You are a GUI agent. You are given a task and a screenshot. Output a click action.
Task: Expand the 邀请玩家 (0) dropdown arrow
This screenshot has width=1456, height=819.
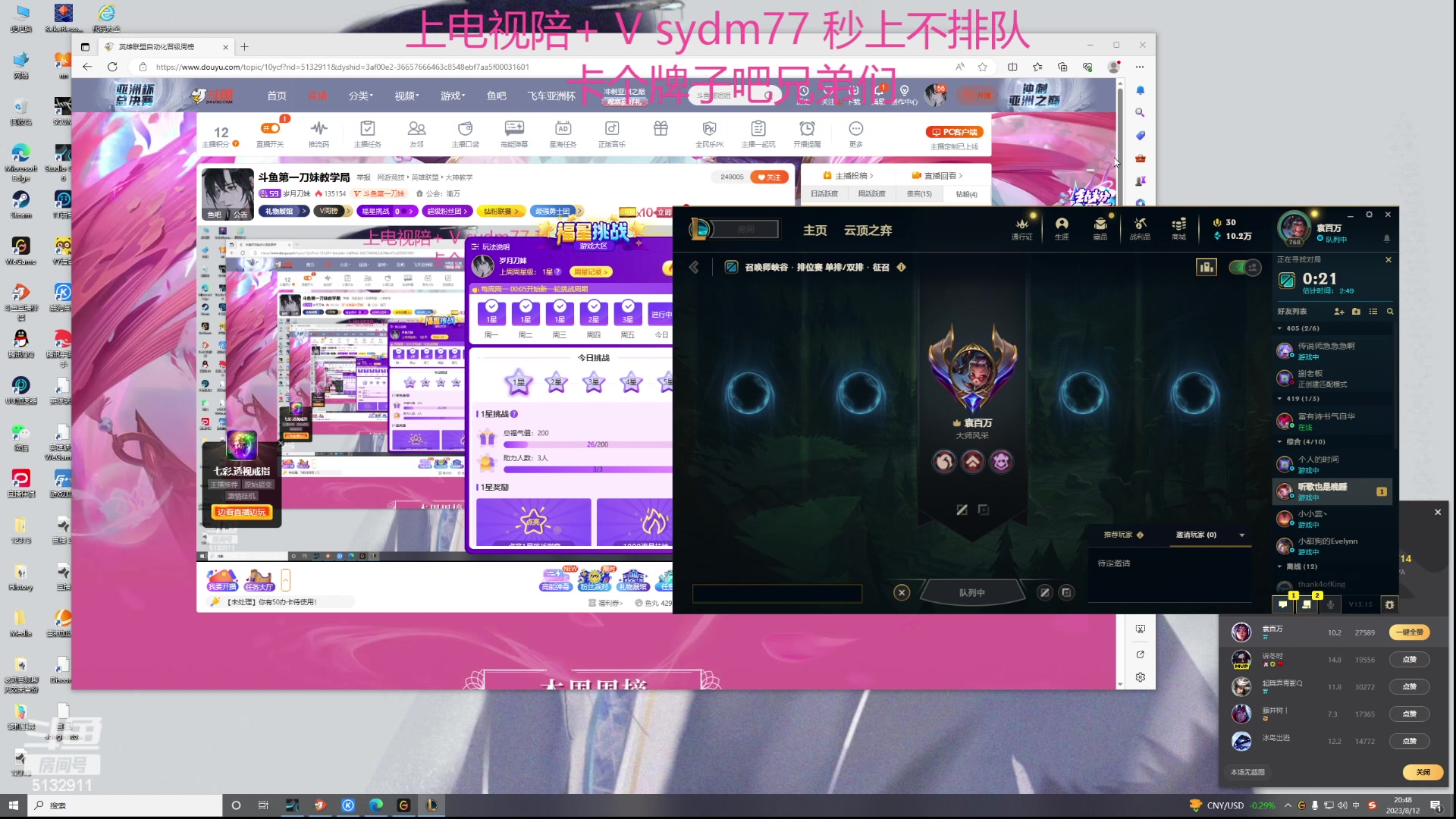pyautogui.click(x=1241, y=535)
